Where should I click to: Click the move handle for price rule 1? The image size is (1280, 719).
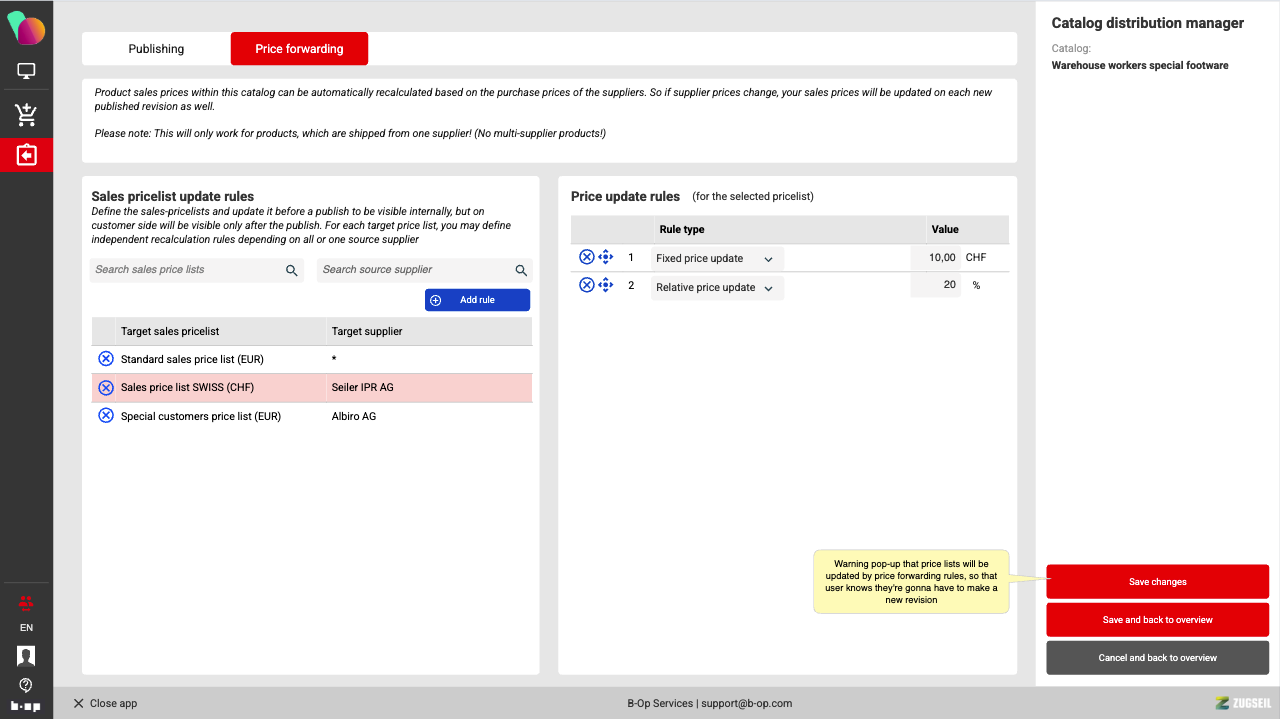[x=606, y=258]
